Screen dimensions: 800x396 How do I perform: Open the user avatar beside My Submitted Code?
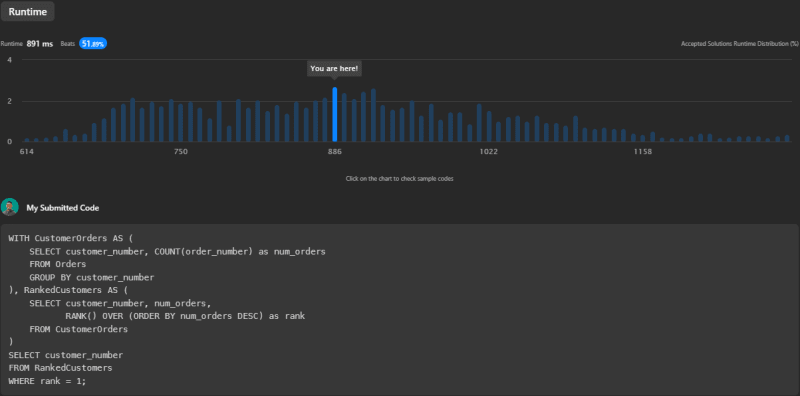10,207
